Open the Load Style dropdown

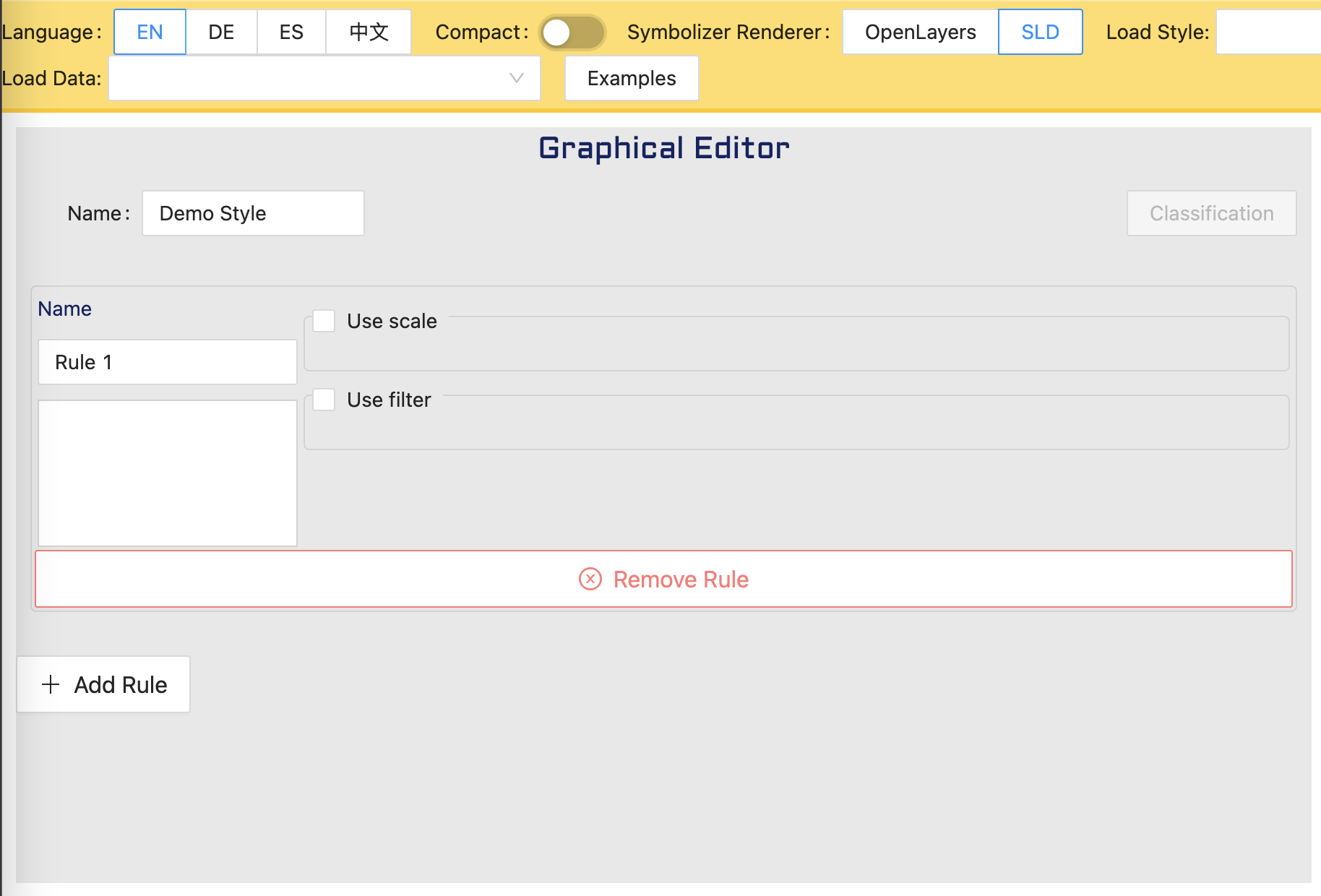tap(1268, 32)
